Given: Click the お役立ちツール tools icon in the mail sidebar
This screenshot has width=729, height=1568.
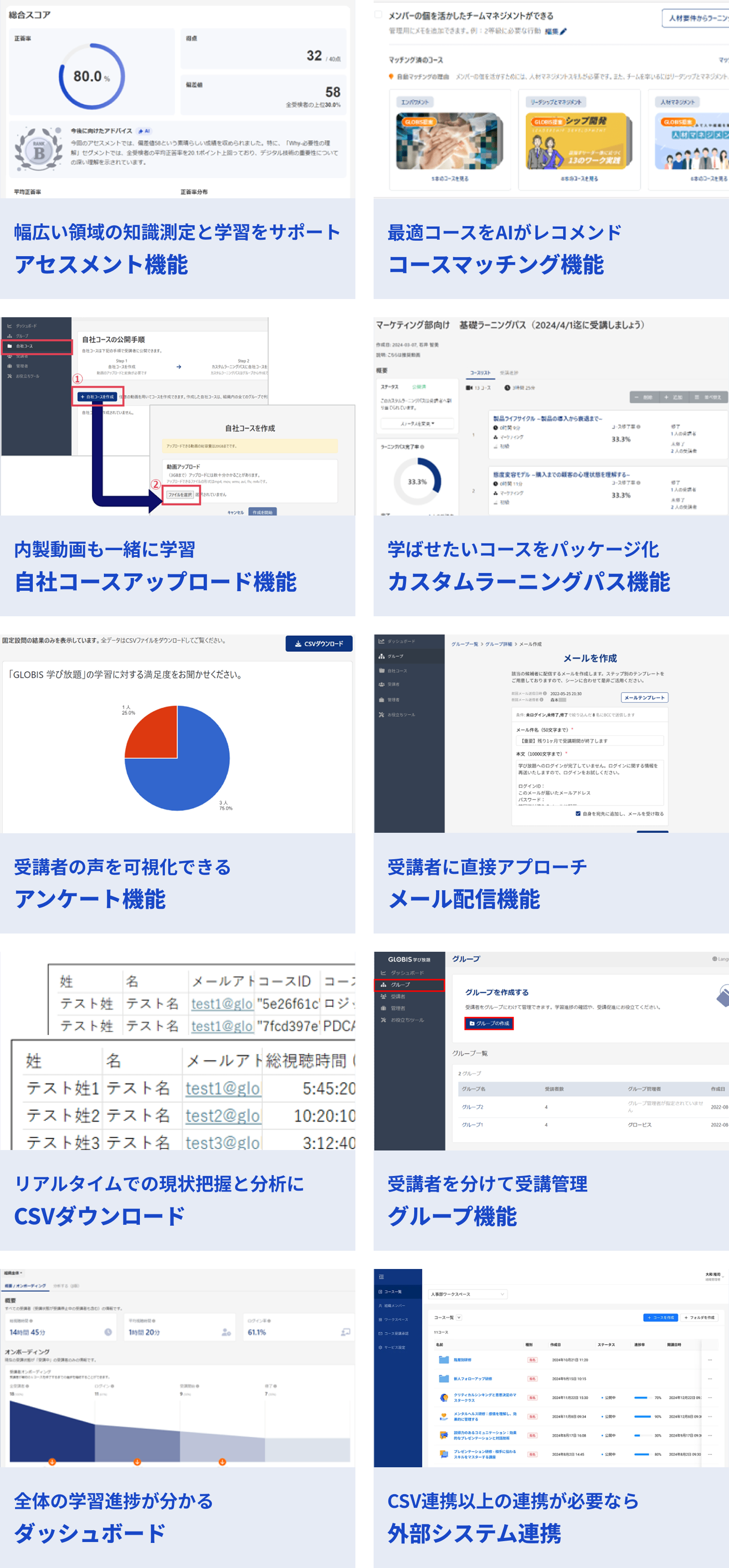Looking at the screenshot, I should tap(381, 715).
